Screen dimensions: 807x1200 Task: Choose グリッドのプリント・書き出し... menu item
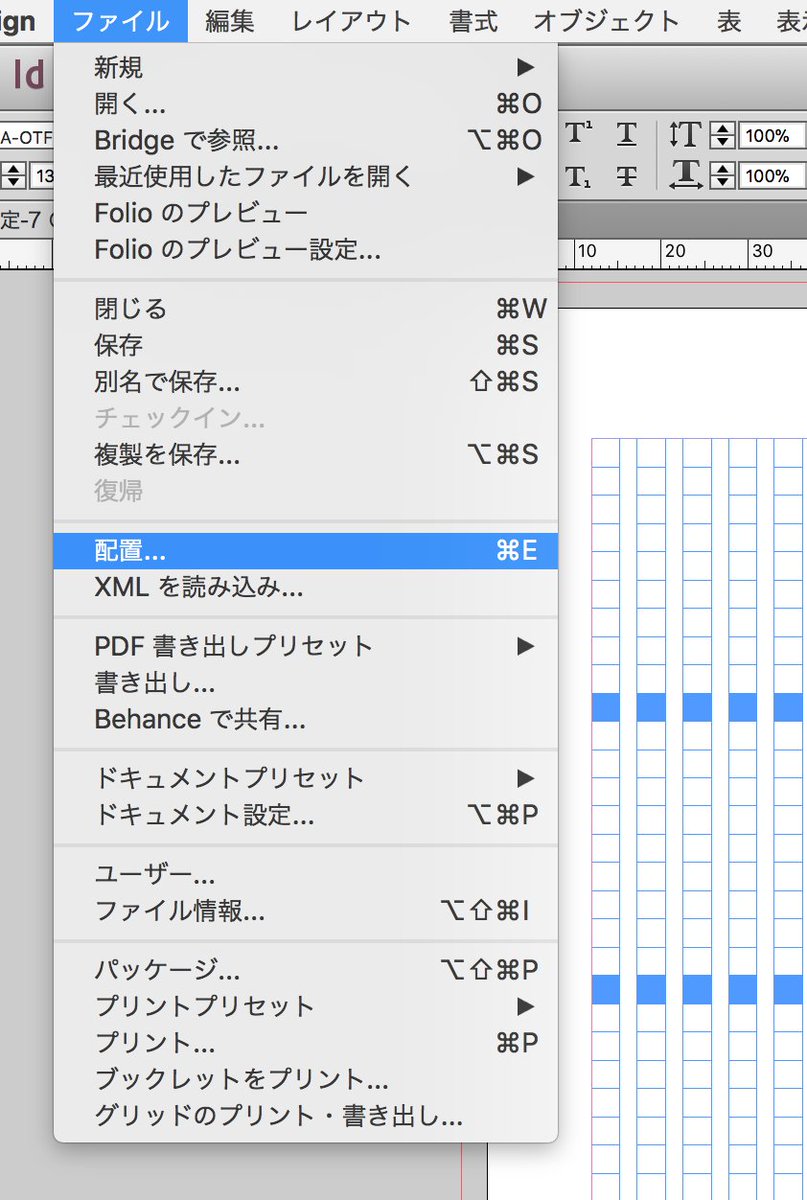(x=306, y=1114)
